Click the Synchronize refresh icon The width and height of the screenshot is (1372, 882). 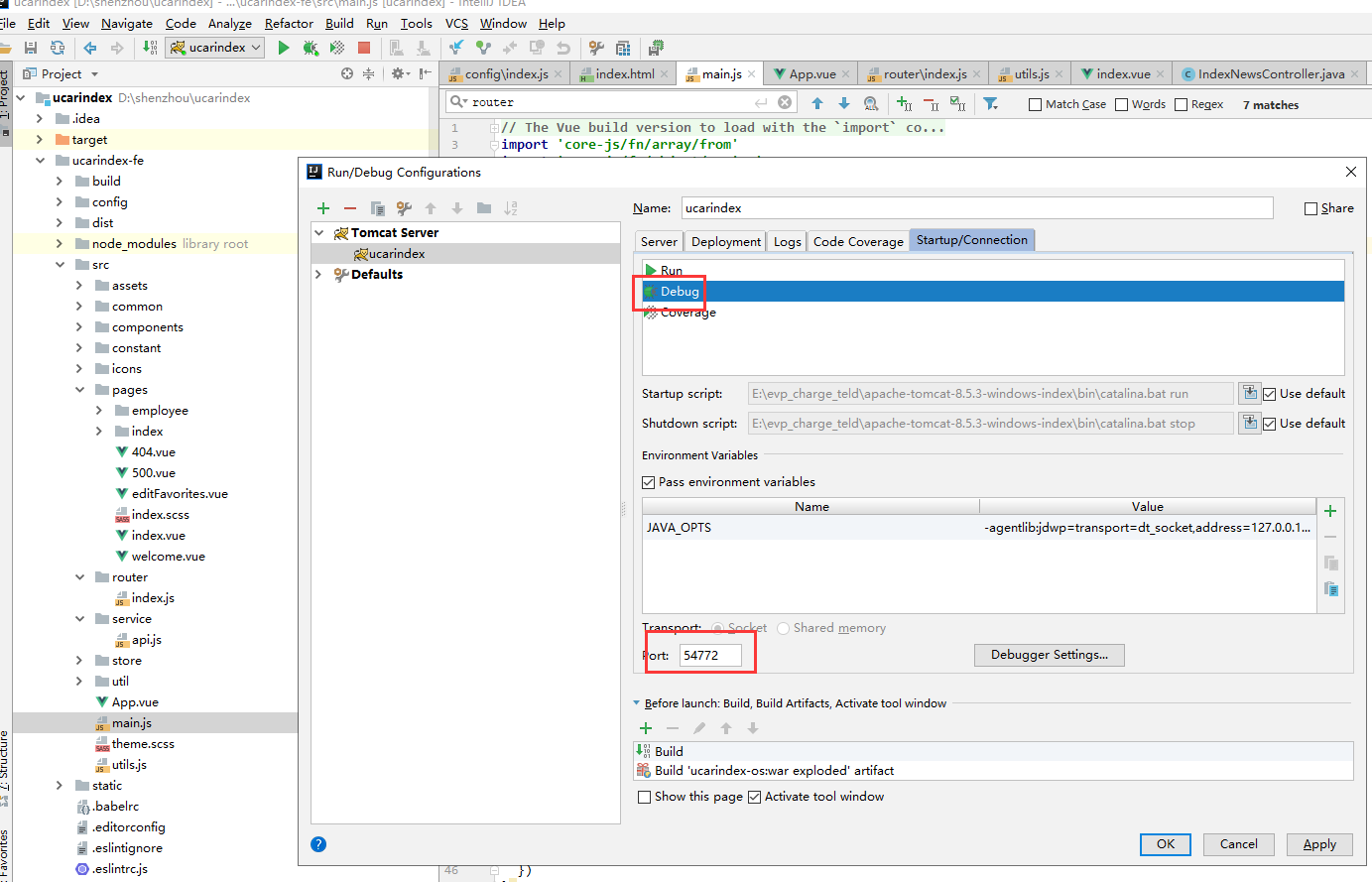(x=58, y=48)
